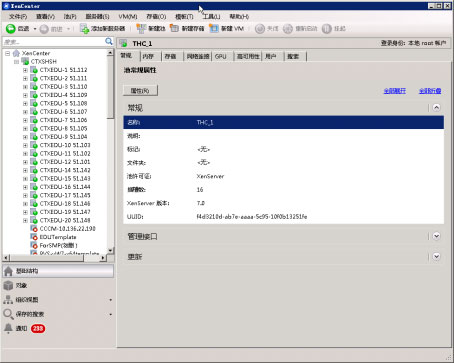454x363 pixels.
Task: Click the green Back arrow icon
Action: pyautogui.click(x=11, y=29)
